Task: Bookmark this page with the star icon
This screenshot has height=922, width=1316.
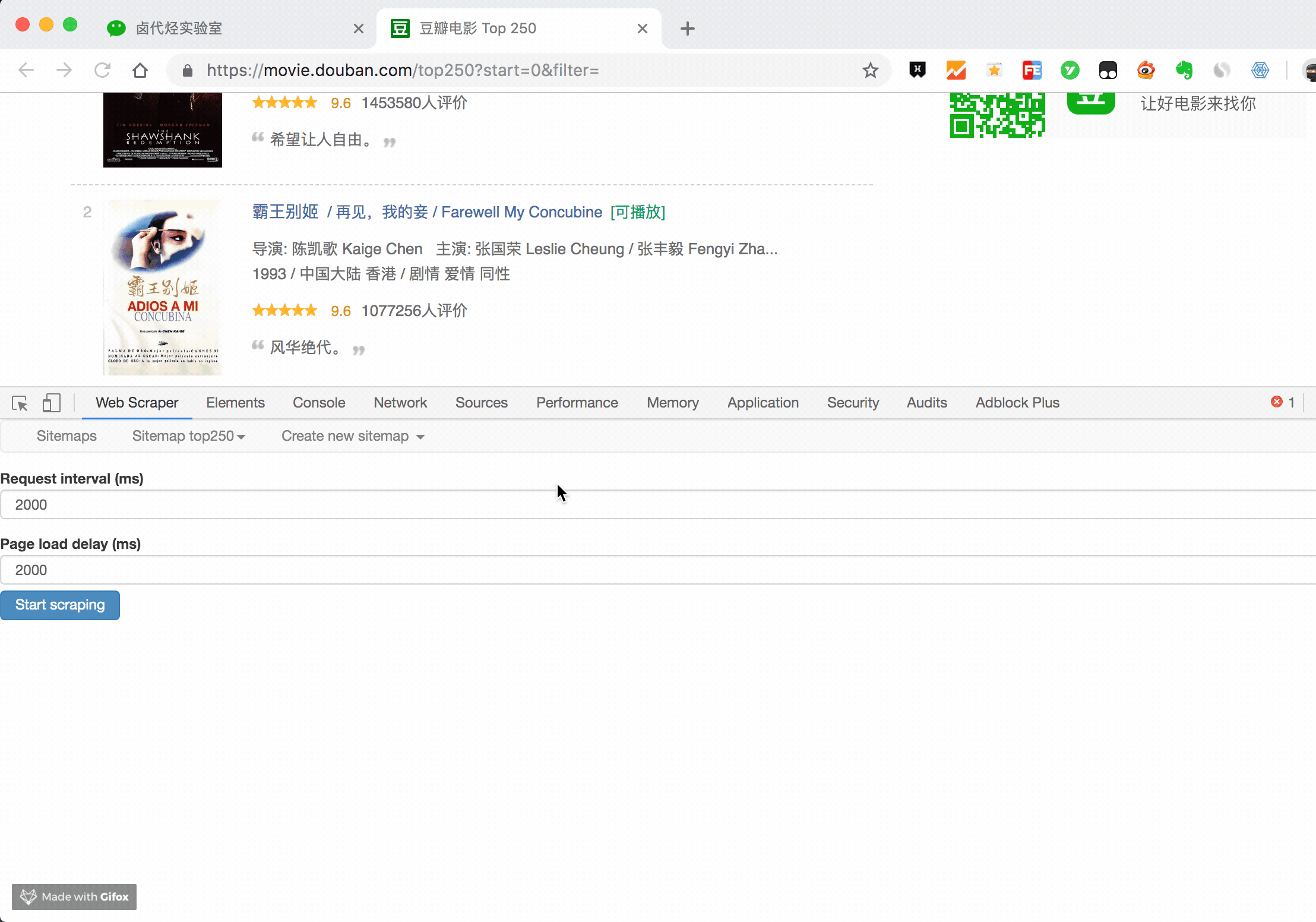Action: click(x=871, y=70)
